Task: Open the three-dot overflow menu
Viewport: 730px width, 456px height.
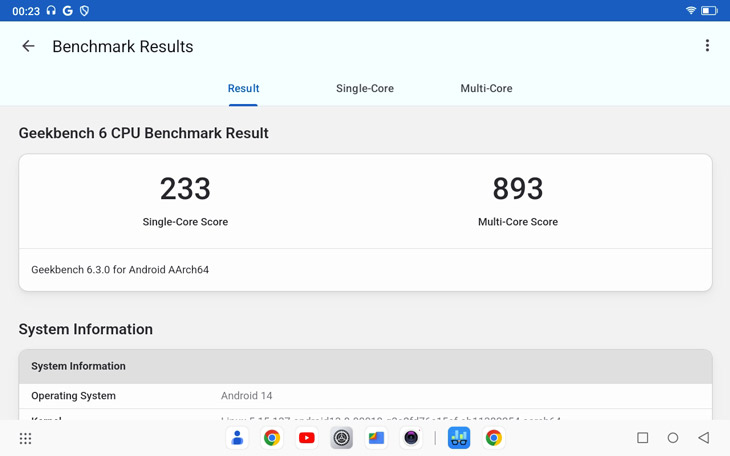Action: [707, 46]
